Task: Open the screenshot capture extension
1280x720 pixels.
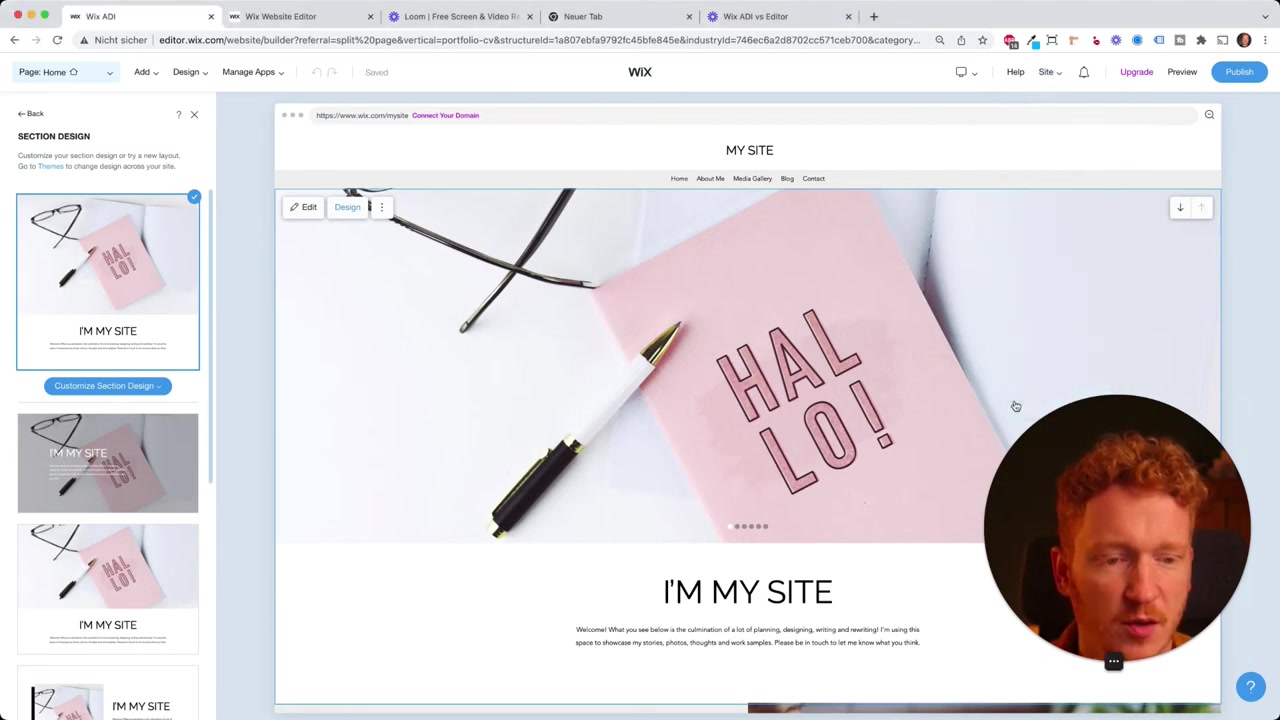Action: click(x=1052, y=40)
